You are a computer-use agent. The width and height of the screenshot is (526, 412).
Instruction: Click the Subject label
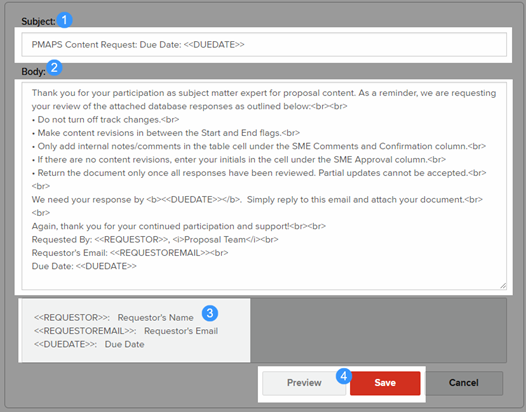[x=38, y=21]
